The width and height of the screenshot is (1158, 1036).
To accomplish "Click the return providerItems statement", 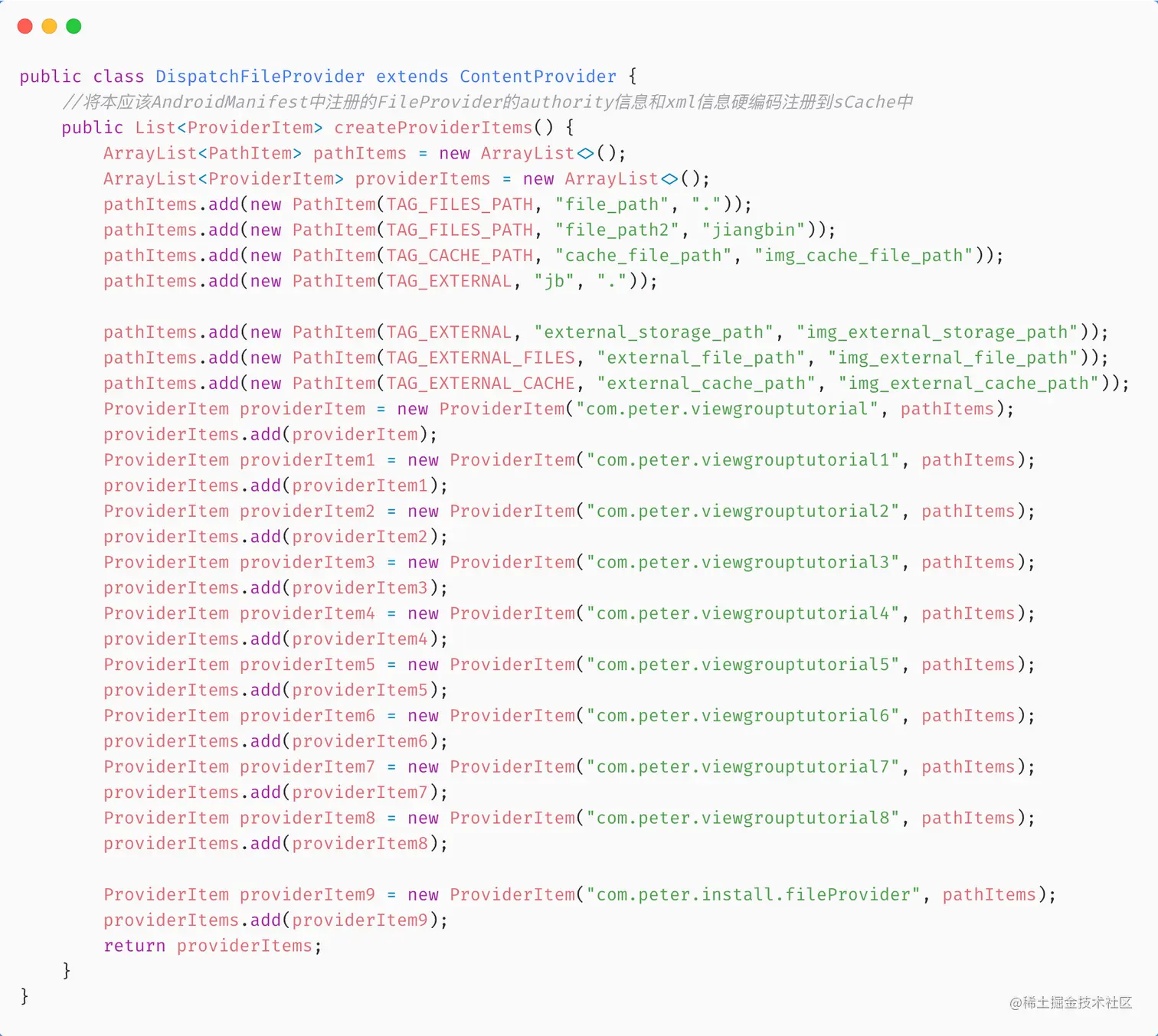I will click(213, 946).
